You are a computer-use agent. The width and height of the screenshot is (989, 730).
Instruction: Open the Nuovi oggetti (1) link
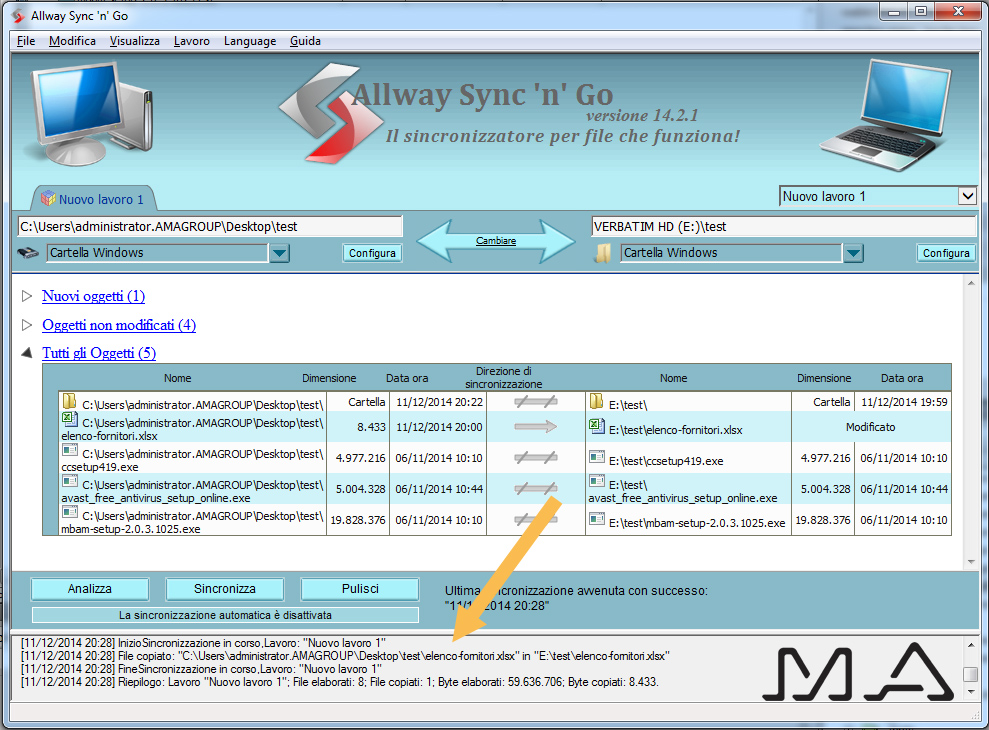pos(93,296)
